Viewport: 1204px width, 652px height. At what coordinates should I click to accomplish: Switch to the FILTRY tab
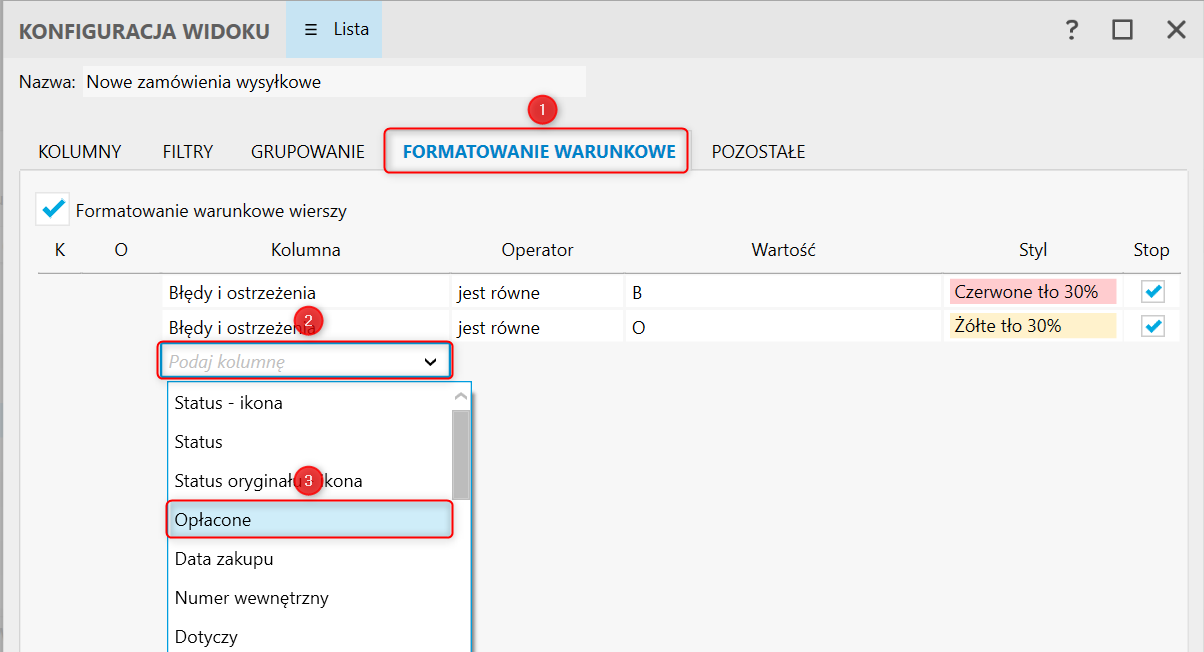point(188,152)
